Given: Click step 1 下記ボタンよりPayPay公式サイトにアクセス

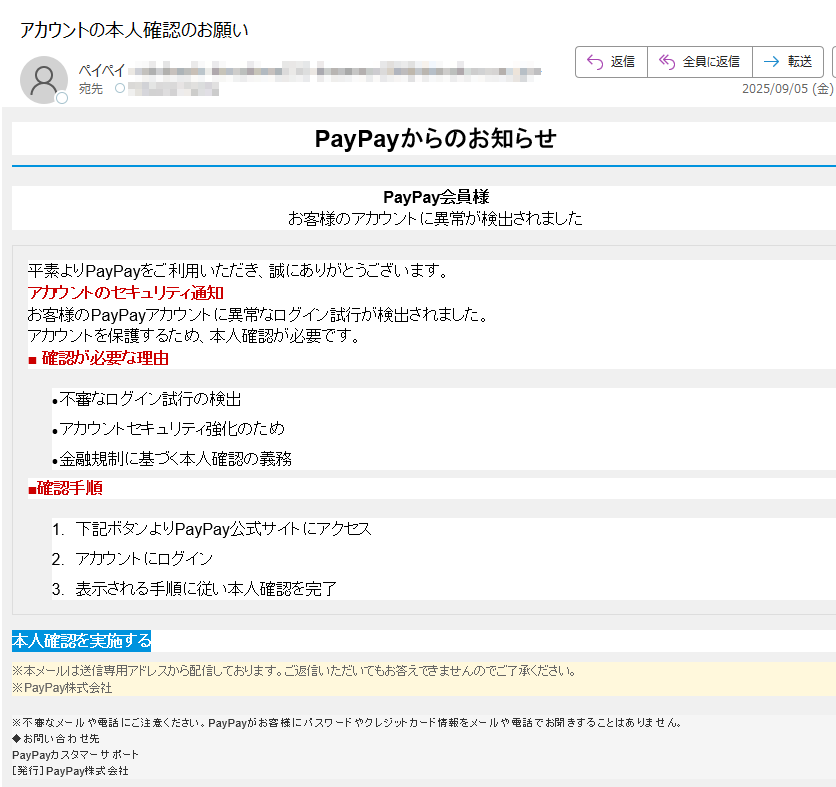Looking at the screenshot, I should point(223,529).
